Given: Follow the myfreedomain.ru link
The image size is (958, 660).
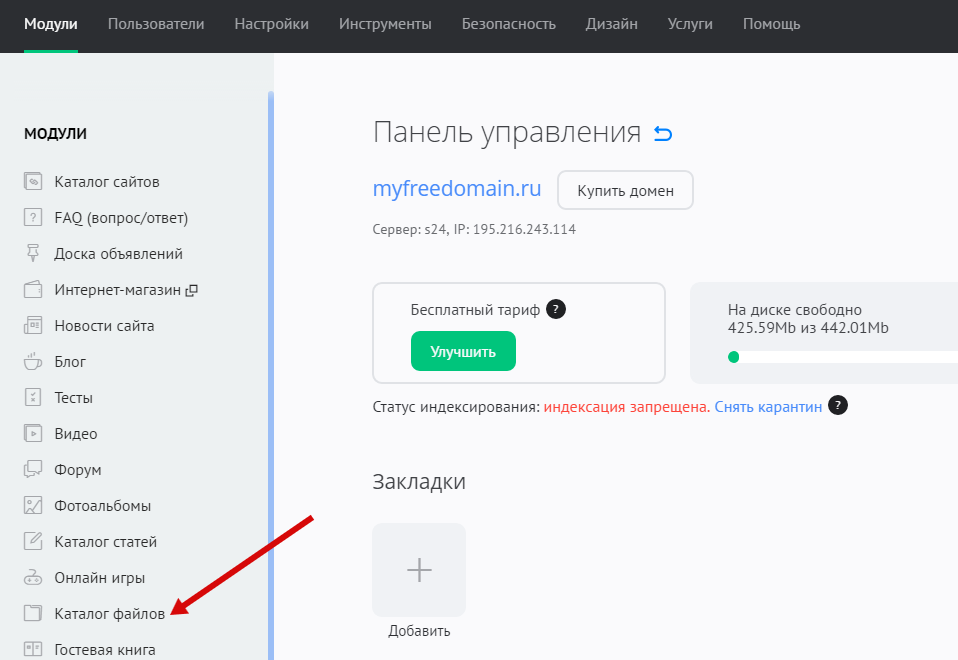Looking at the screenshot, I should coord(457,189).
